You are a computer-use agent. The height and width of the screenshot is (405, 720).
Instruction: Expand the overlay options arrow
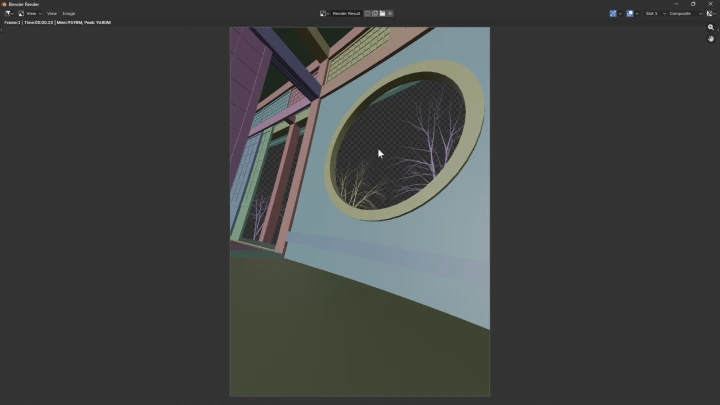pos(637,14)
